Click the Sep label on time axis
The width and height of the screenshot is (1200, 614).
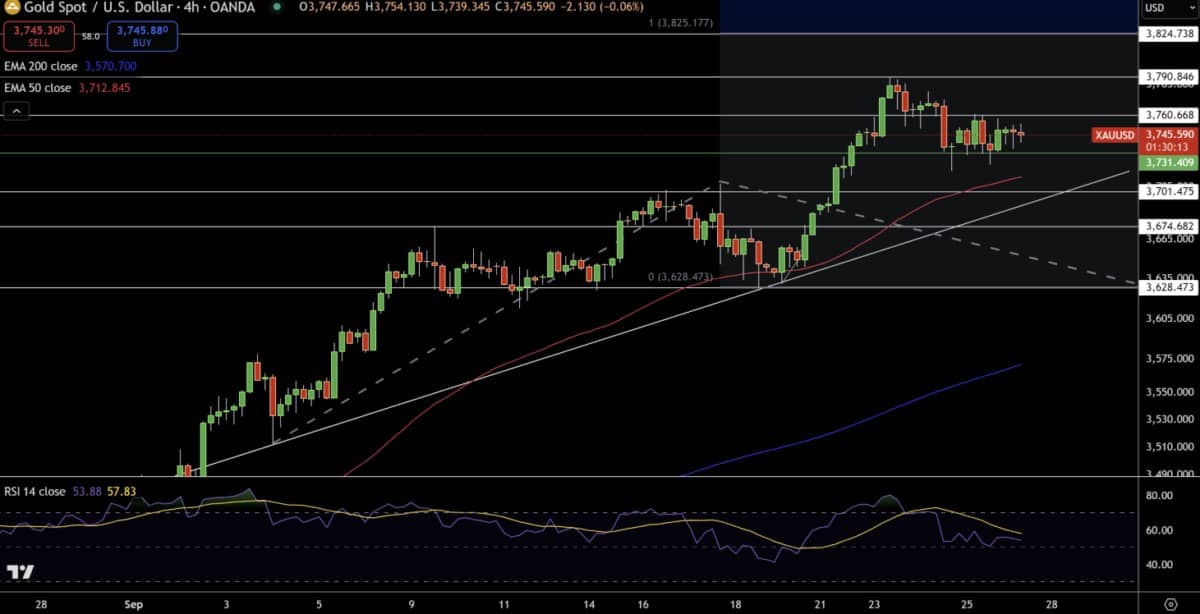[x=132, y=605]
